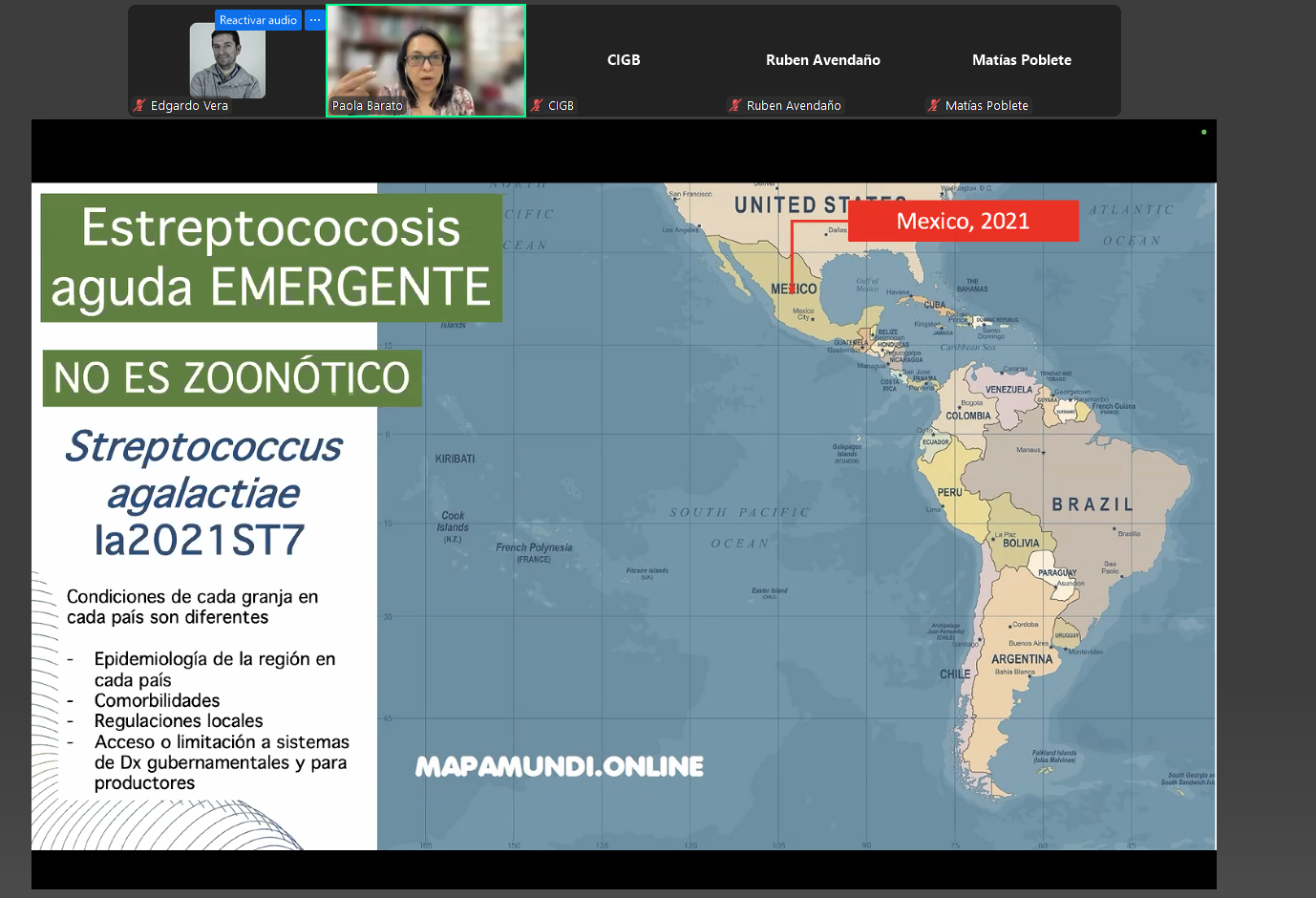Screen dimensions: 1316x898
Task: Click the BRAZIL label on the map
Action: tap(1093, 504)
